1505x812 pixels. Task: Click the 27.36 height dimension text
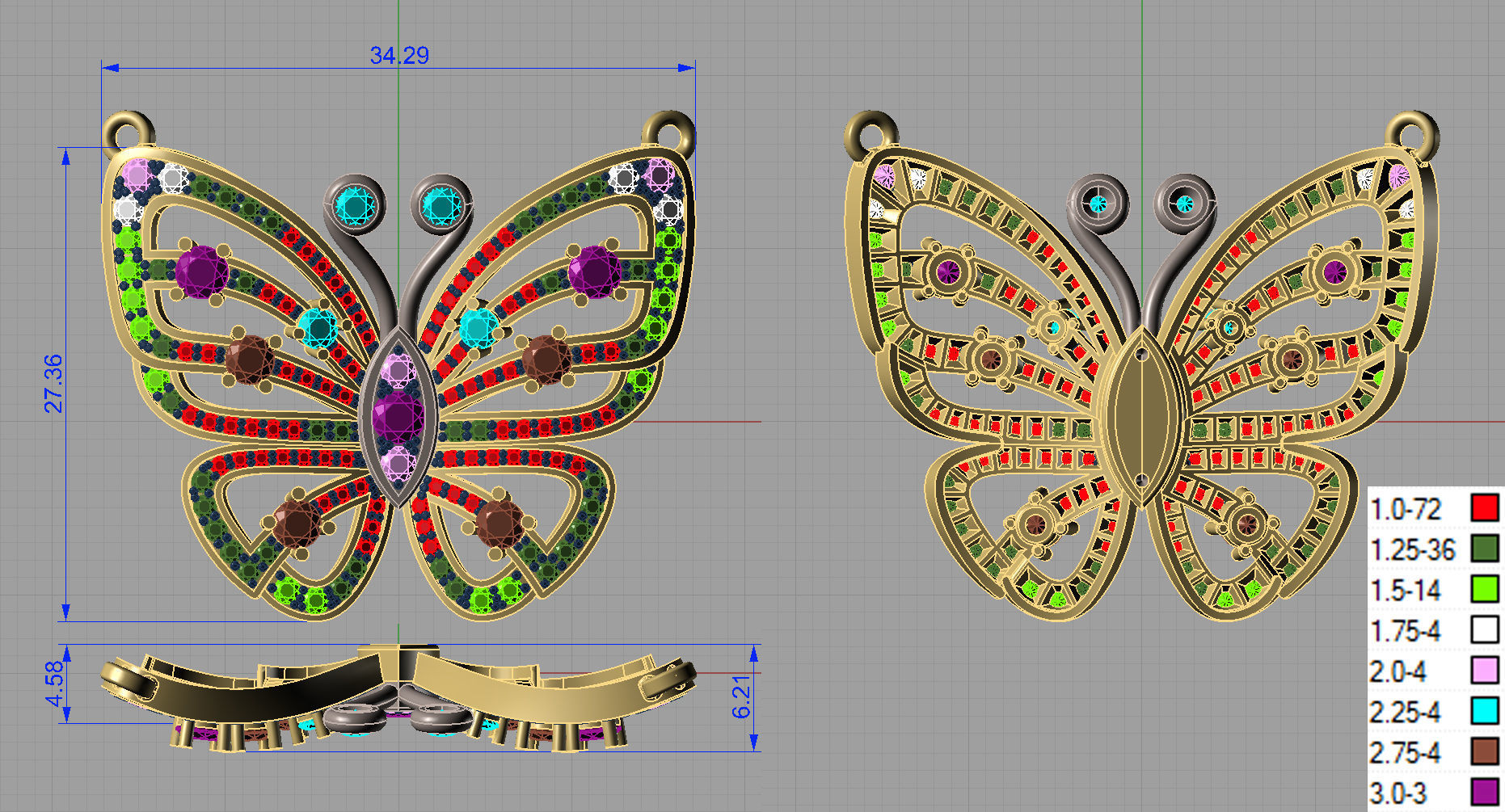point(53,383)
